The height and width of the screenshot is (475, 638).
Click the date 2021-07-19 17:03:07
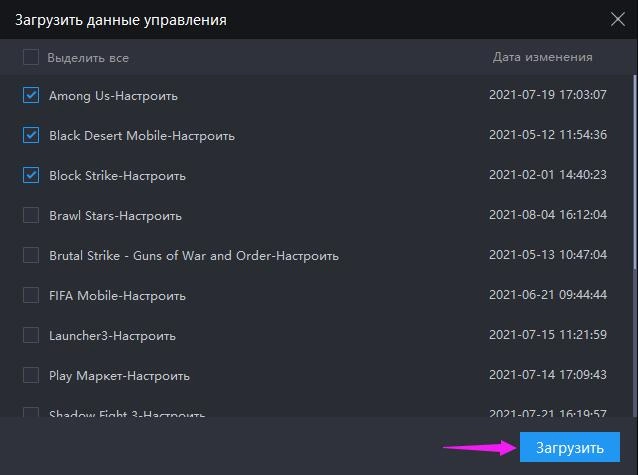[547, 96]
